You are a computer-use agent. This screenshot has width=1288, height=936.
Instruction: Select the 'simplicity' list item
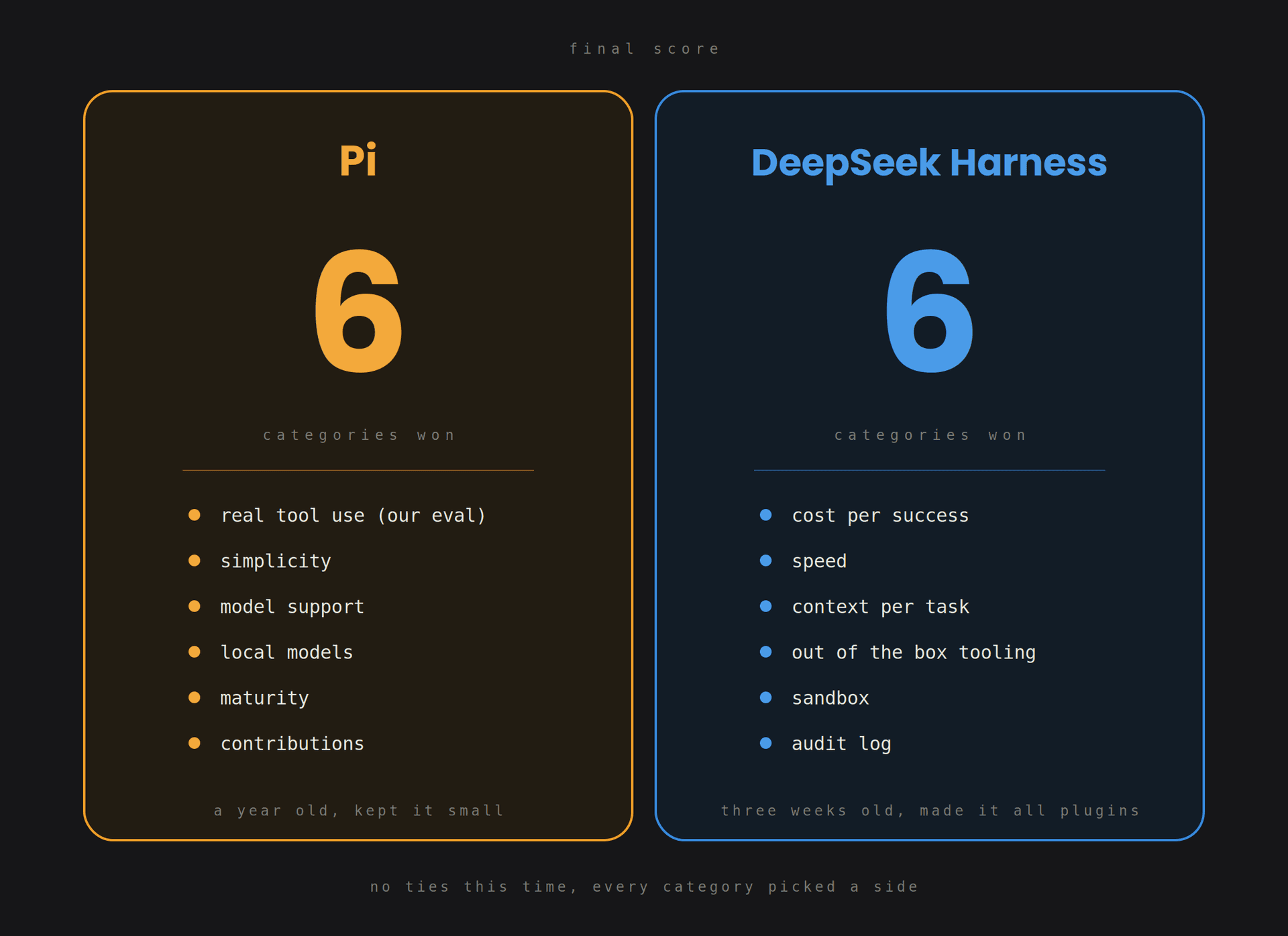[276, 561]
